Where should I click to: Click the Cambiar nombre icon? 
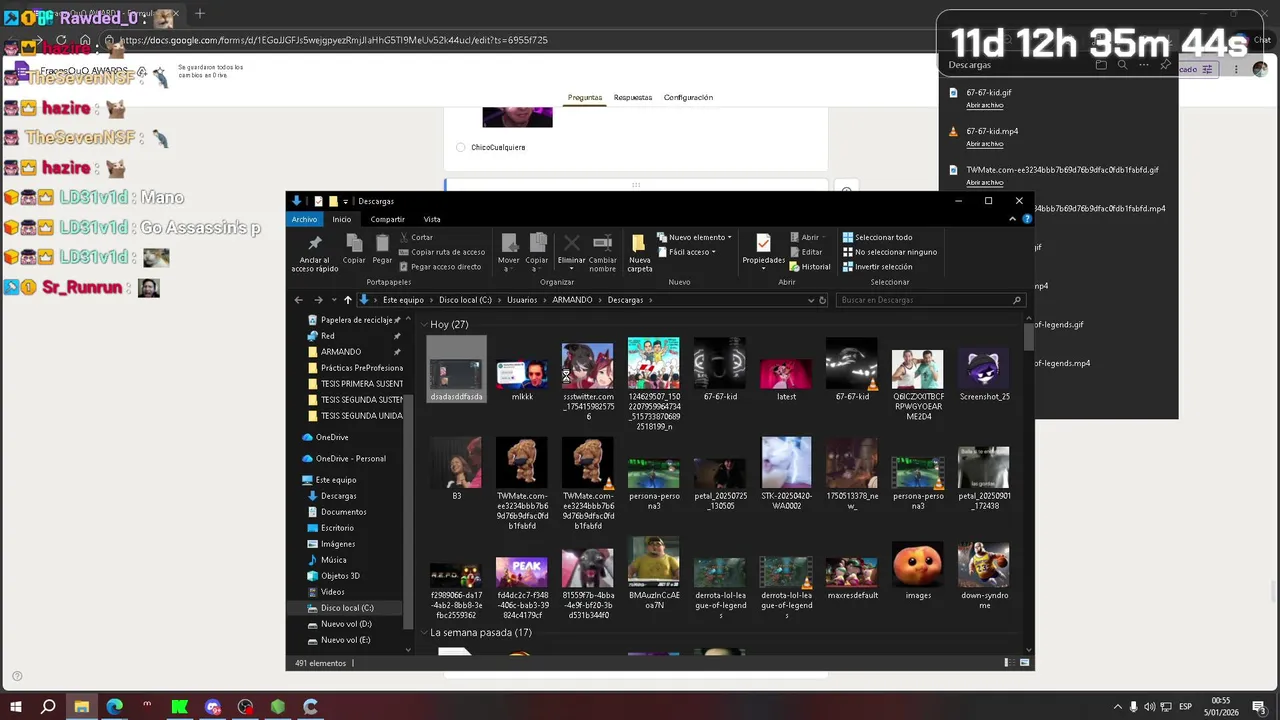pos(602,243)
